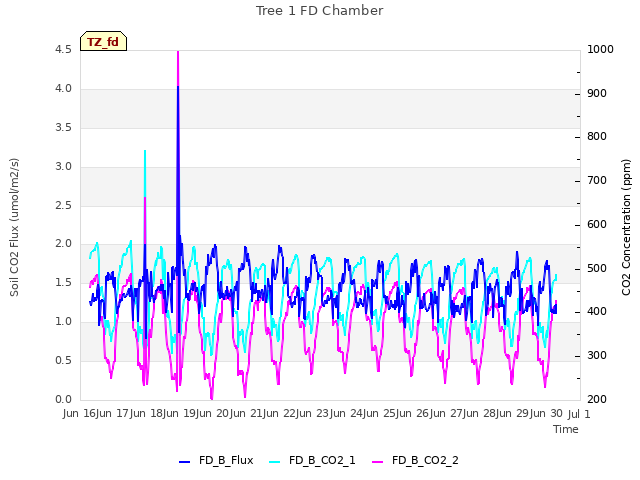This screenshot has height=480, width=640.
Task: Click the TZ_fd label badge
Action: [103, 41]
